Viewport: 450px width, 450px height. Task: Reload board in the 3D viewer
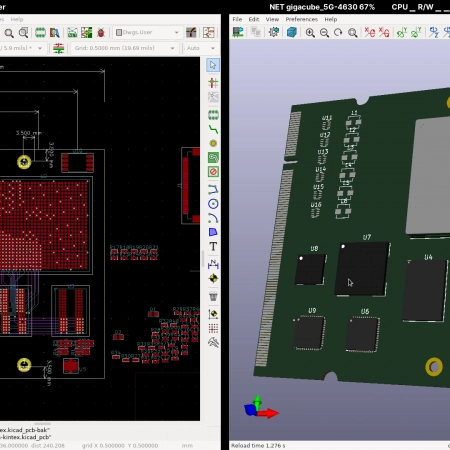click(238, 32)
